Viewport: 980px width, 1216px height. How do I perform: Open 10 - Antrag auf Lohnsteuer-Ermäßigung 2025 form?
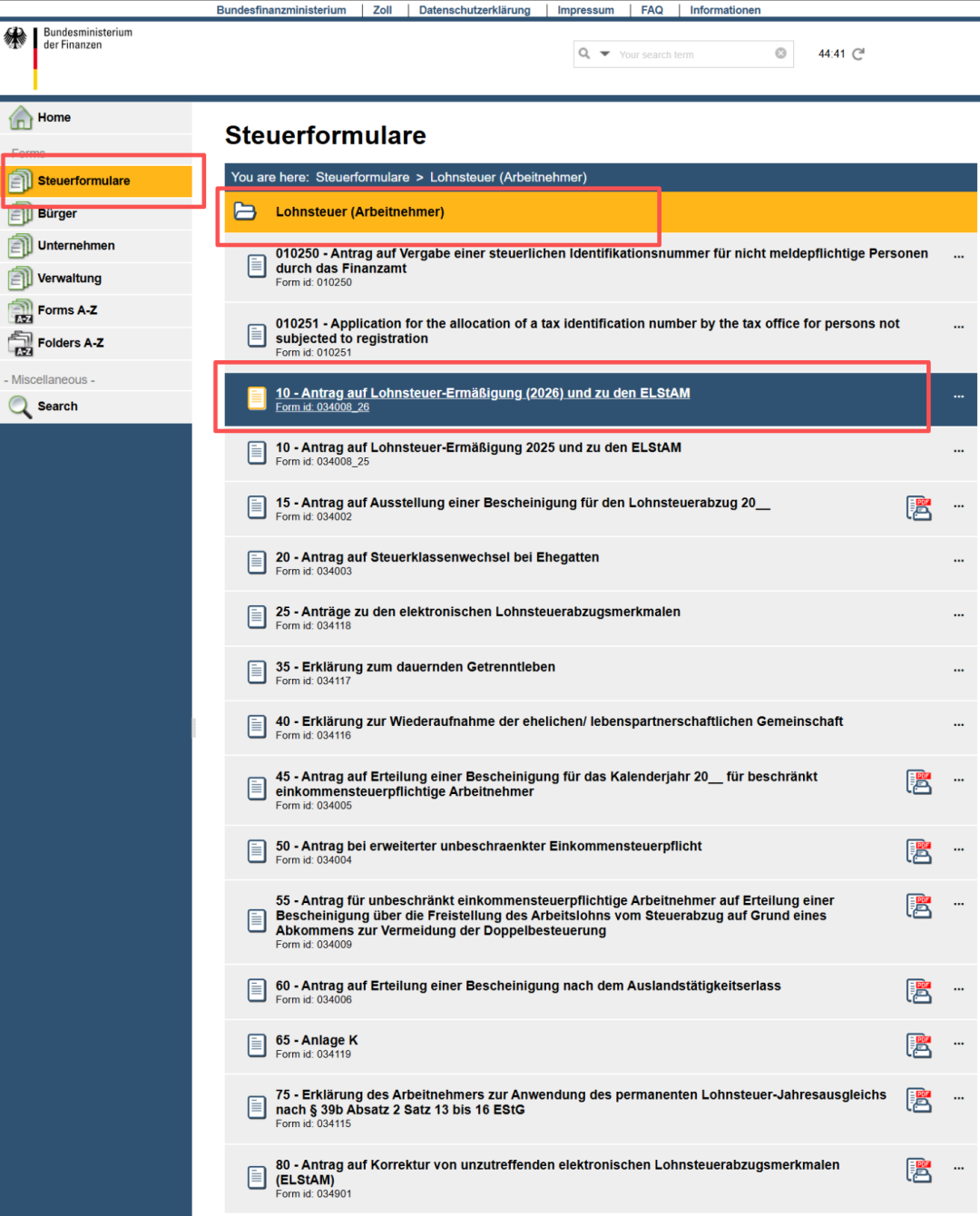click(x=478, y=447)
